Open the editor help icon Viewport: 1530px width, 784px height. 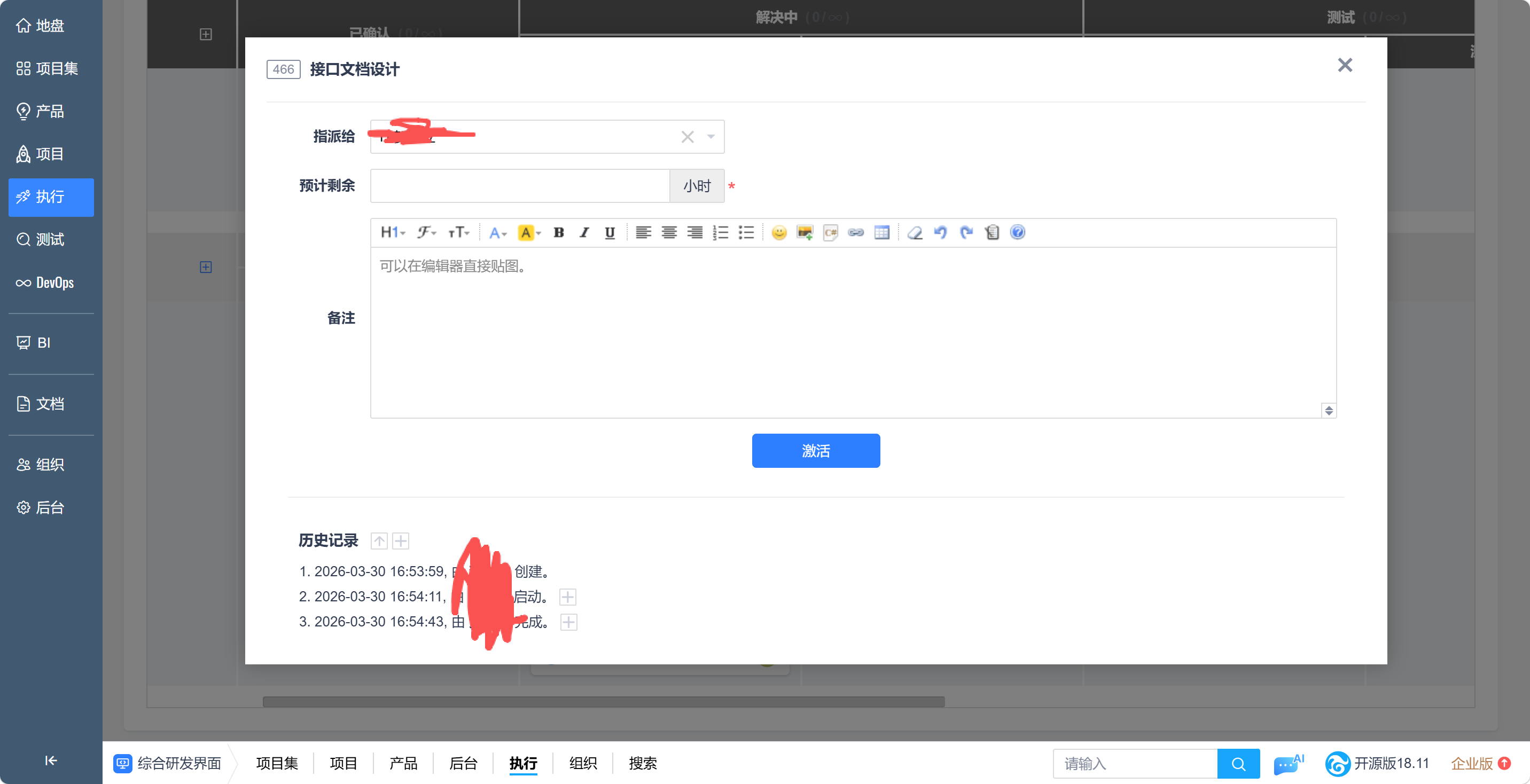pyautogui.click(x=1018, y=232)
